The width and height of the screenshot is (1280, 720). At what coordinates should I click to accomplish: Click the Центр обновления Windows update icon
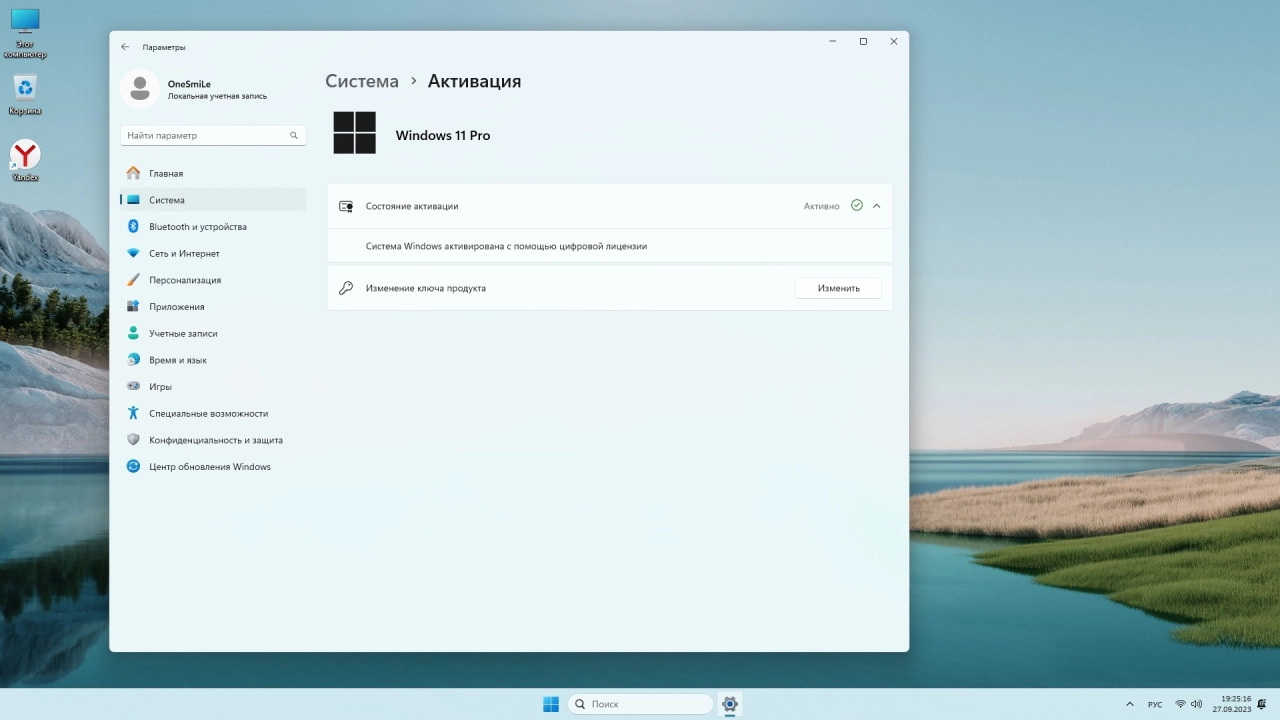point(133,466)
